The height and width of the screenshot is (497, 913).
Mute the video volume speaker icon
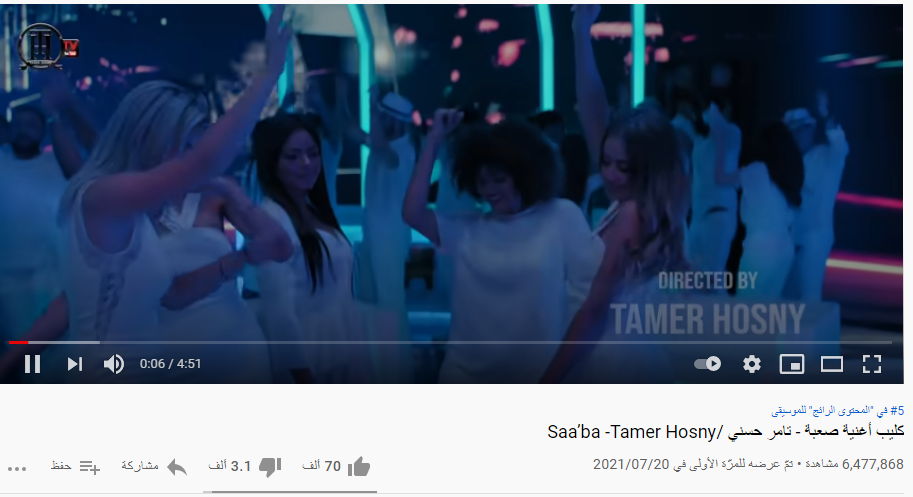[x=114, y=364]
